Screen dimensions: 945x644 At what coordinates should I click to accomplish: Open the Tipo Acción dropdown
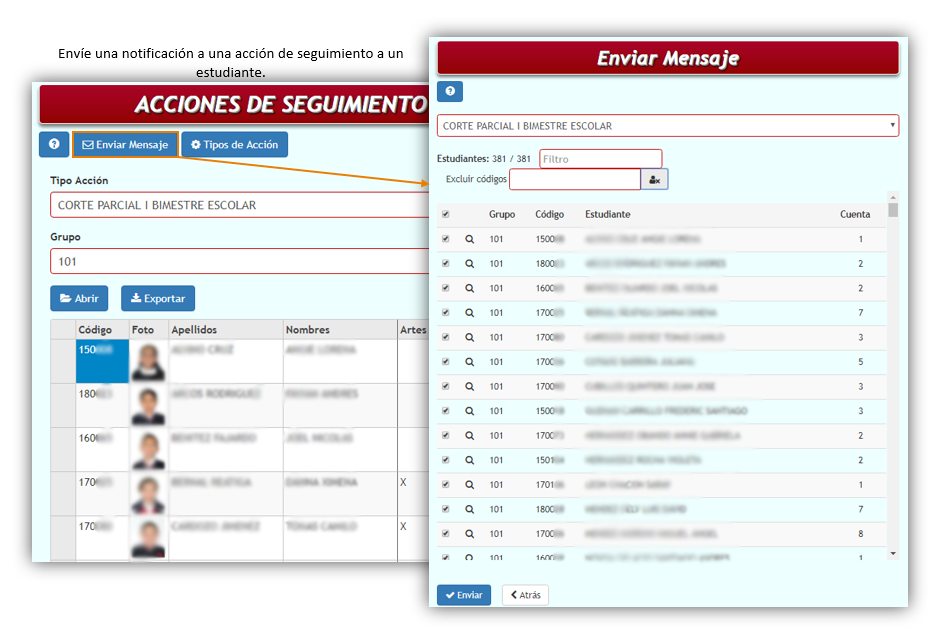click(x=239, y=205)
